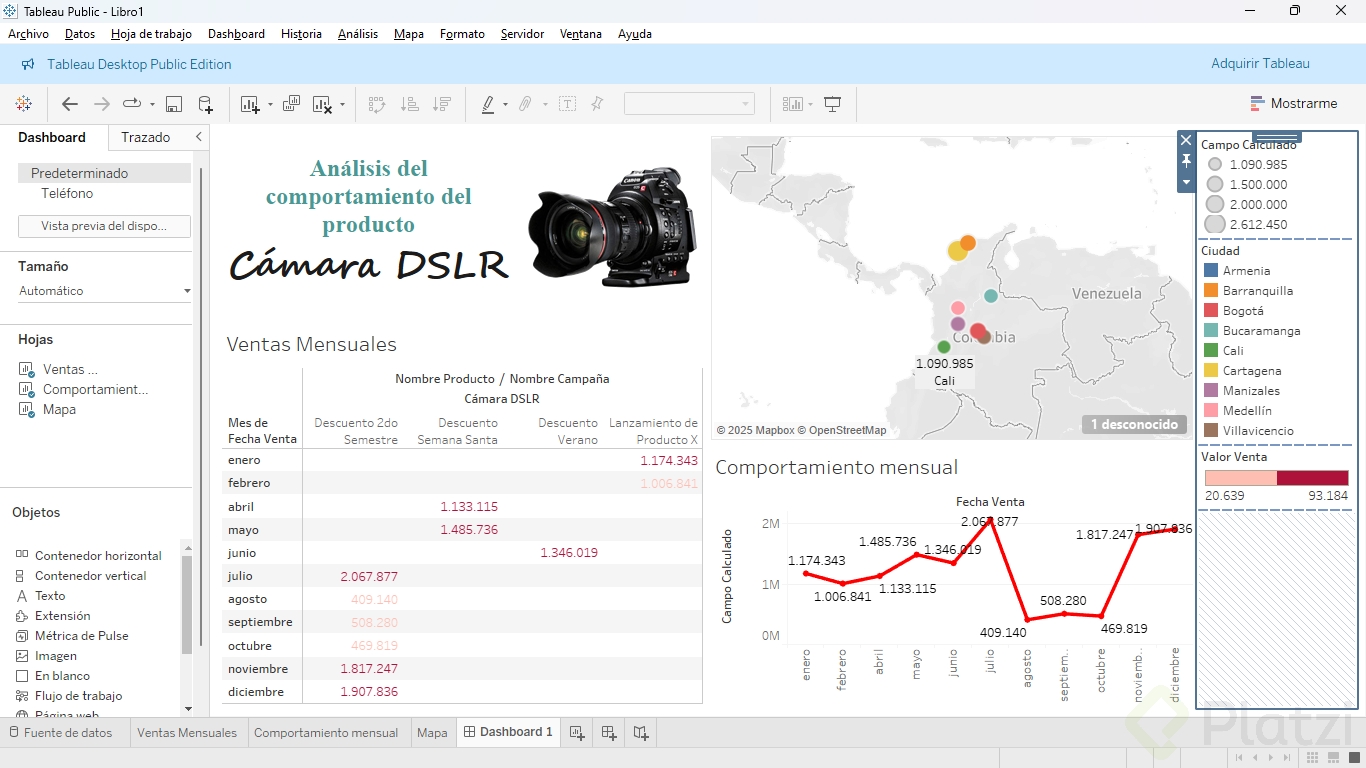This screenshot has height=768, width=1366.
Task: Remove legend container with its X button
Action: [1186, 141]
